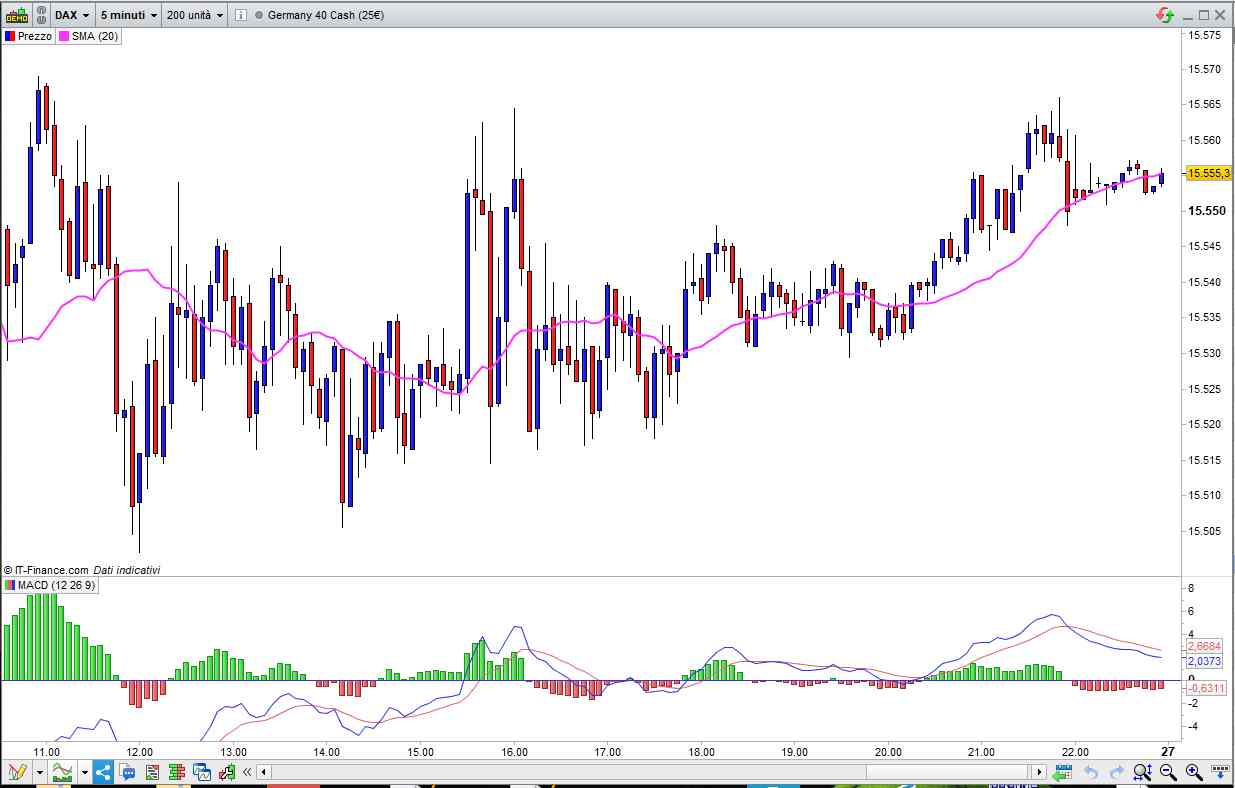Click the MACD histogram value -0,6311
This screenshot has height=788, width=1235.
pos(1204,687)
